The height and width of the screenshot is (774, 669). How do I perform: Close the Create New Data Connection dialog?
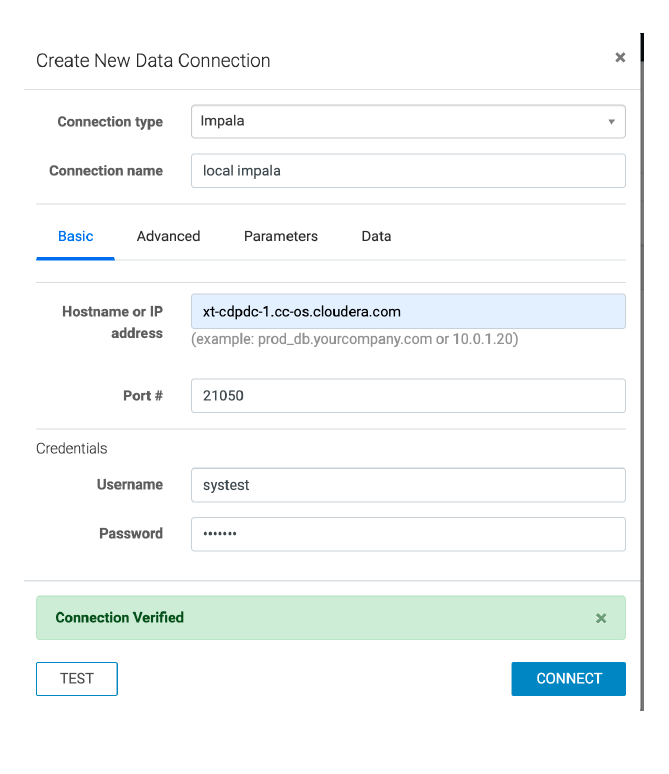coord(620,58)
